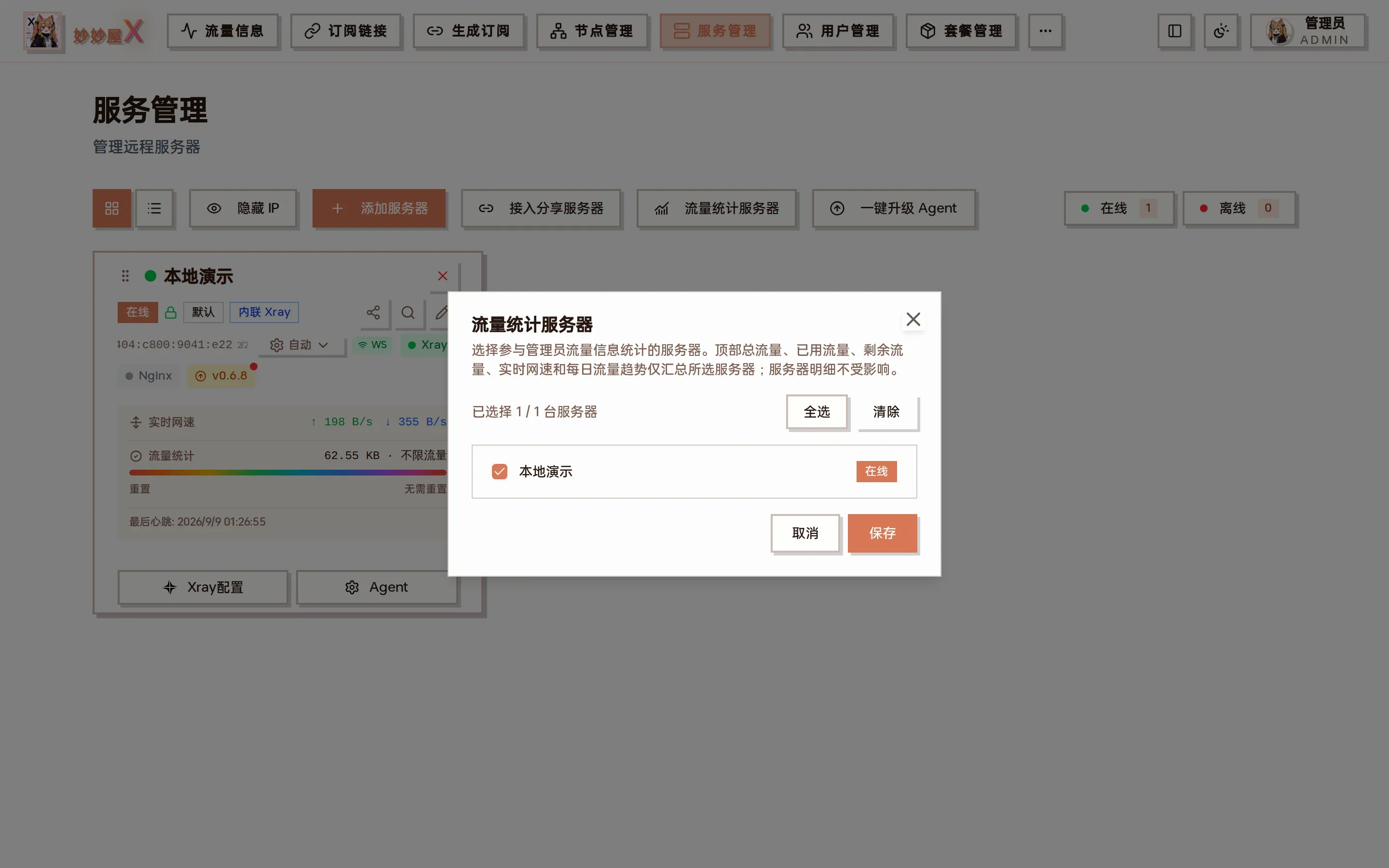Open the 流量信息 nav tab
The image size is (1389, 868).
pos(223,31)
